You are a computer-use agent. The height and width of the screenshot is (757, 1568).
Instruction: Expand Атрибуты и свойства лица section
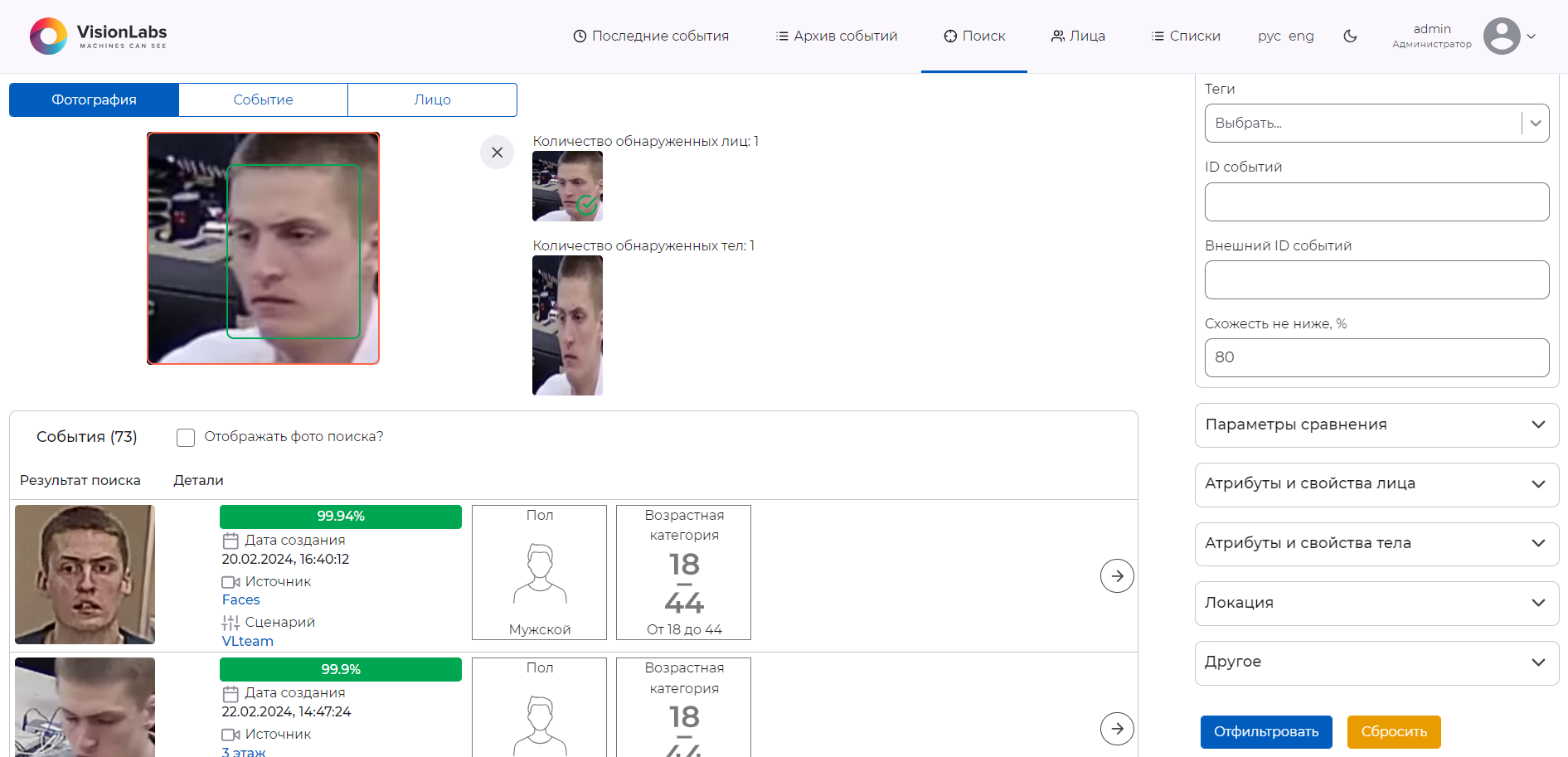[1376, 484]
